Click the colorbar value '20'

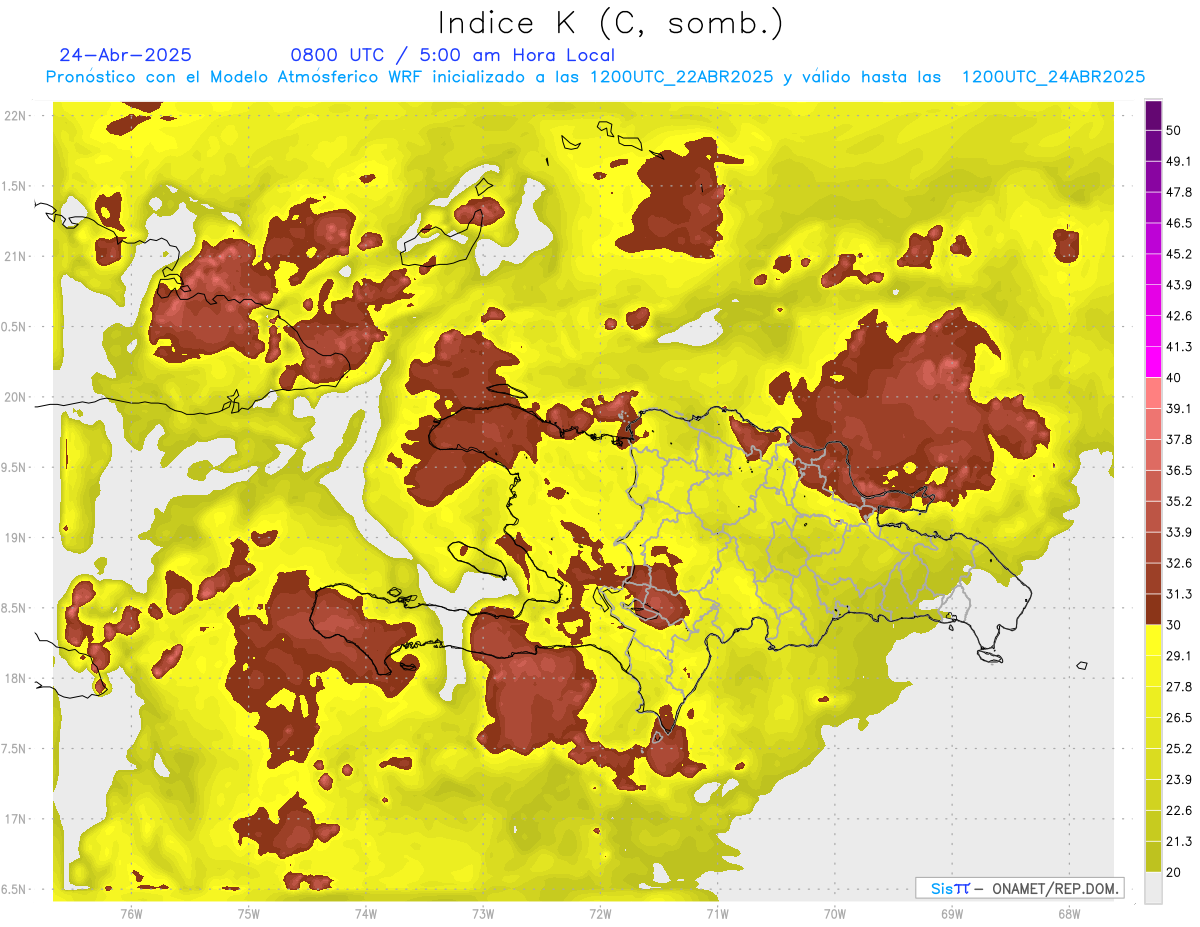point(1174,873)
